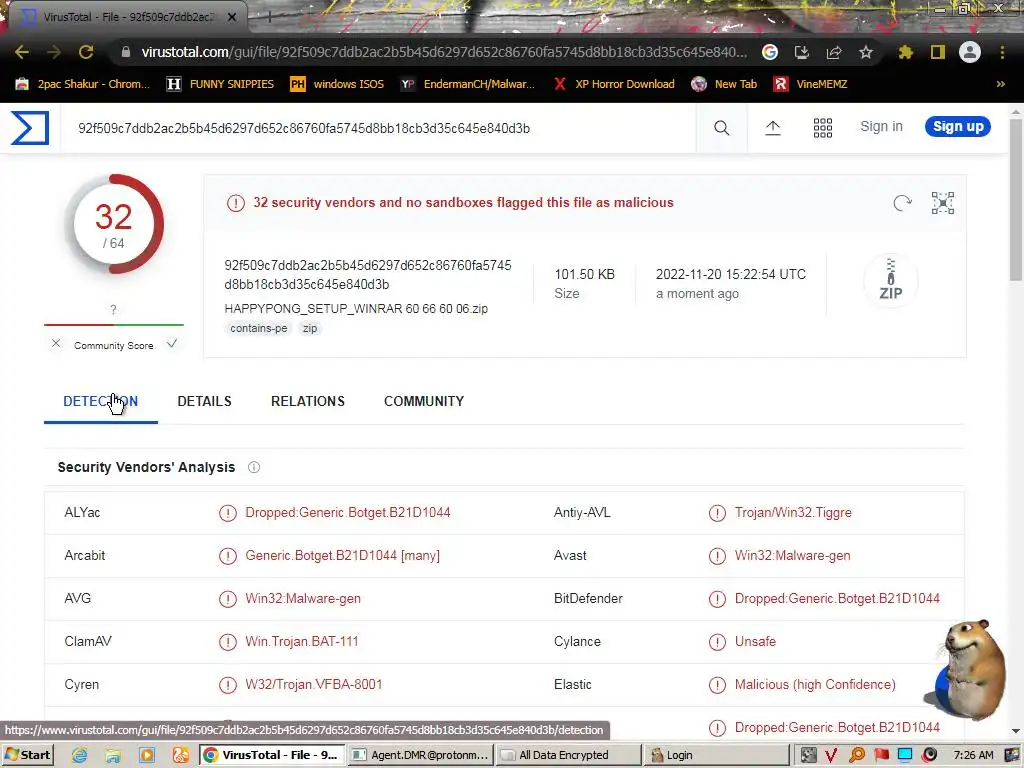The height and width of the screenshot is (768, 1024).
Task: Click the upload file arrow icon
Action: pyautogui.click(x=773, y=128)
